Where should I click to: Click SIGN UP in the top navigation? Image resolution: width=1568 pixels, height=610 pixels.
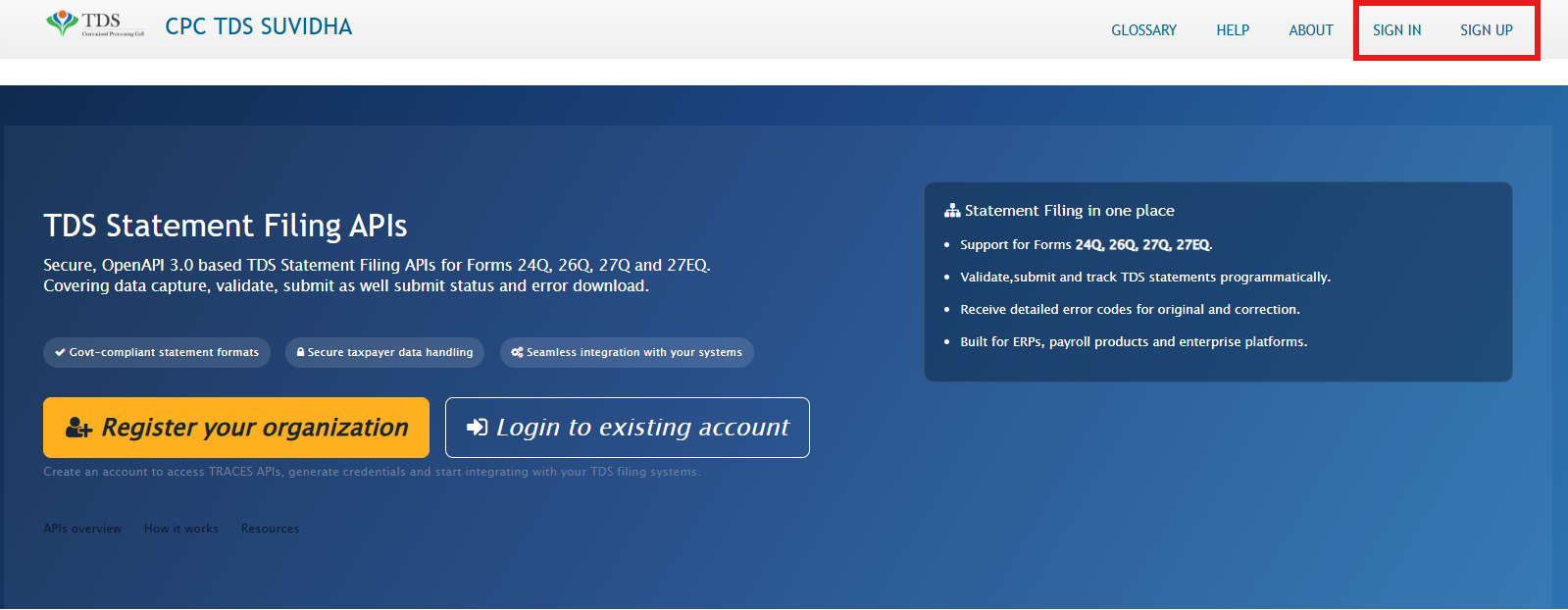click(x=1486, y=30)
